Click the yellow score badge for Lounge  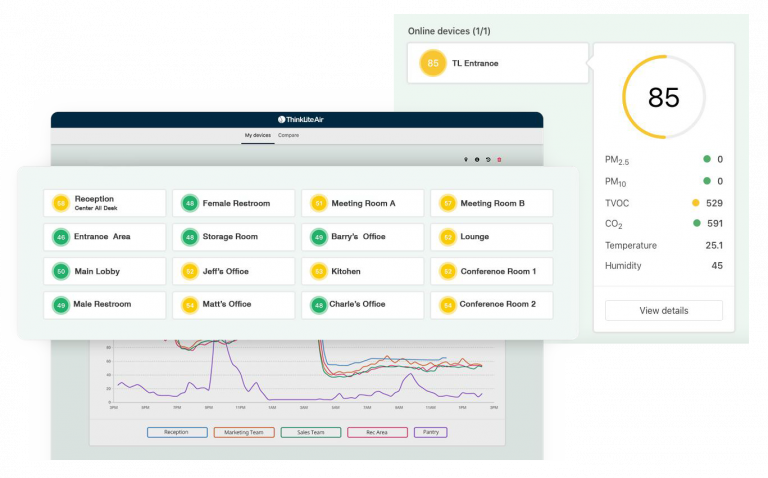pos(448,237)
